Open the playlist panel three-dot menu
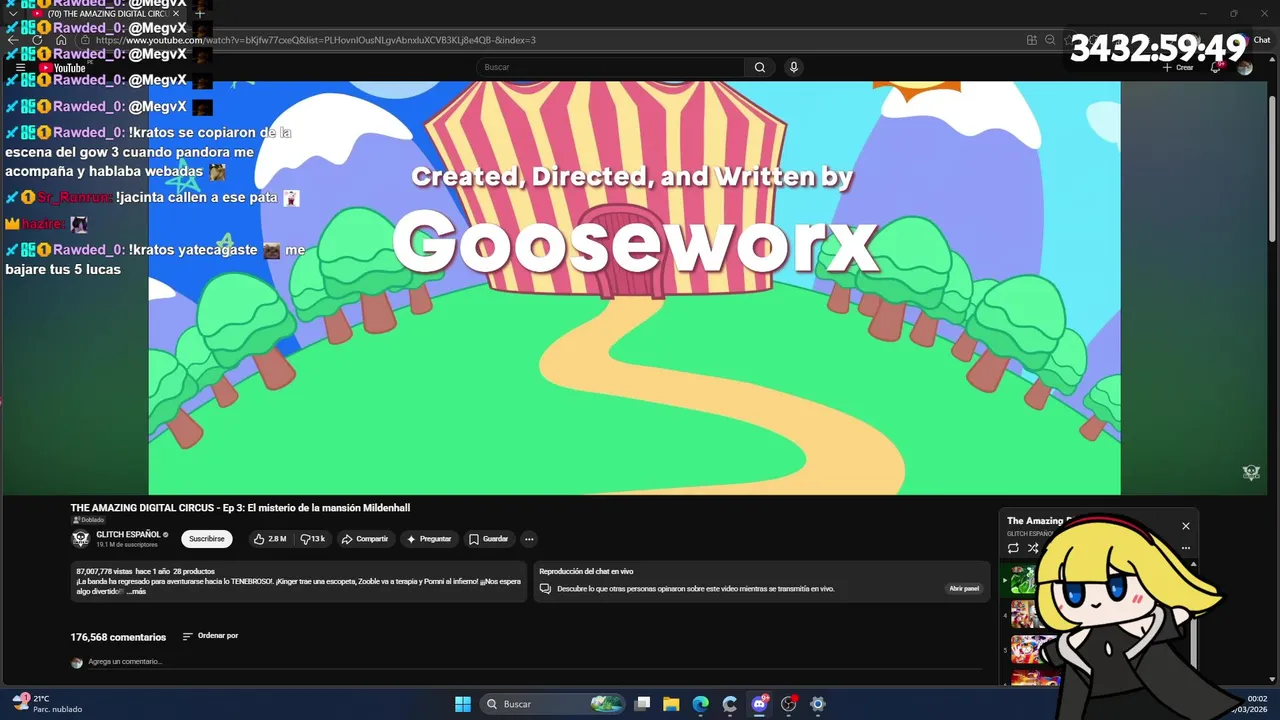 click(x=1186, y=548)
